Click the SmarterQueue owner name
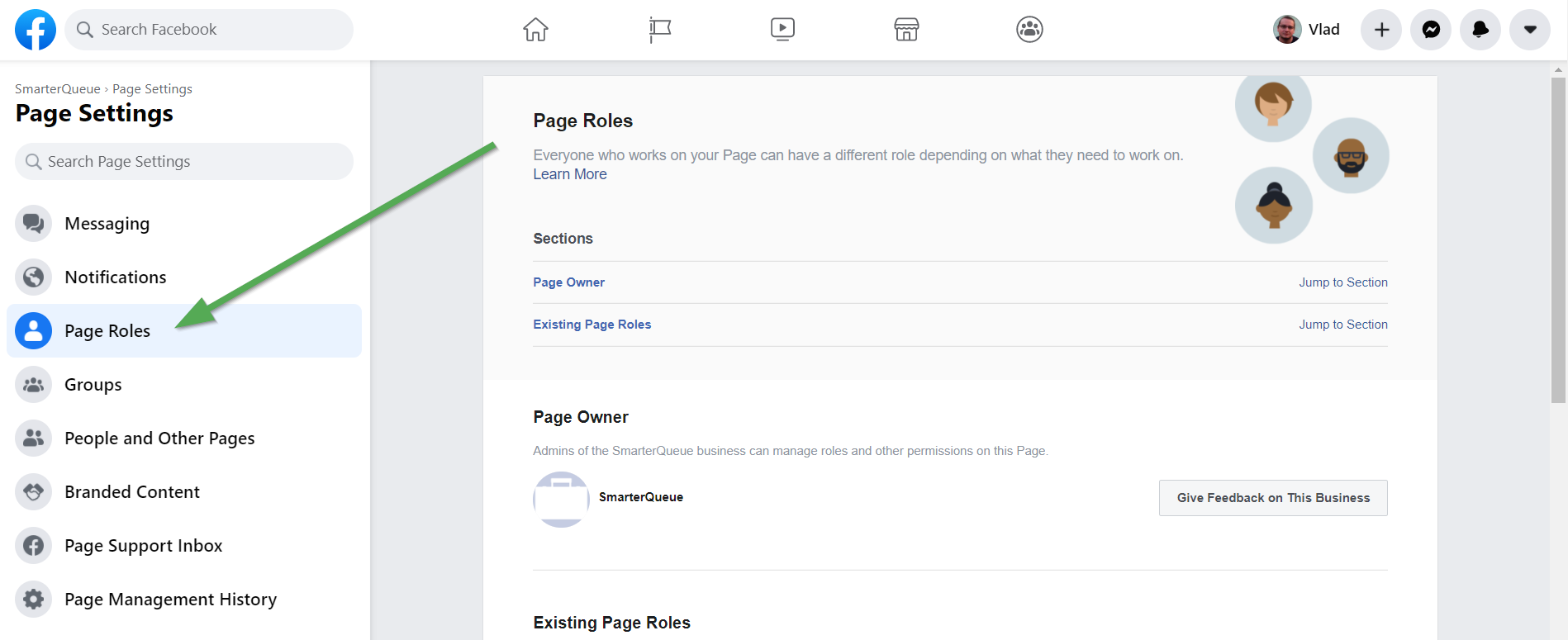Image resolution: width=1568 pixels, height=640 pixels. pos(641,497)
